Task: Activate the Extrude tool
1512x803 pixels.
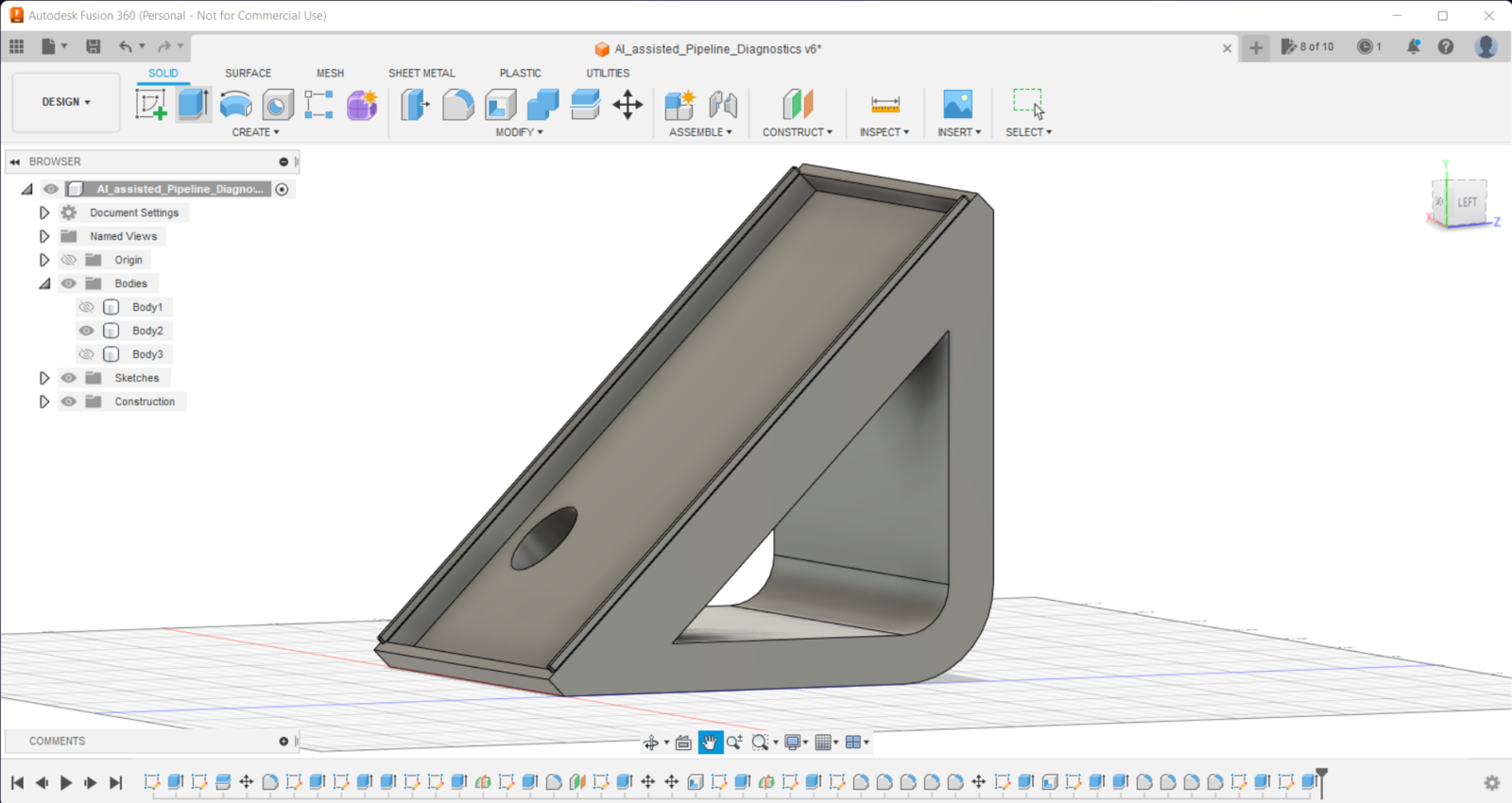Action: tap(193, 104)
